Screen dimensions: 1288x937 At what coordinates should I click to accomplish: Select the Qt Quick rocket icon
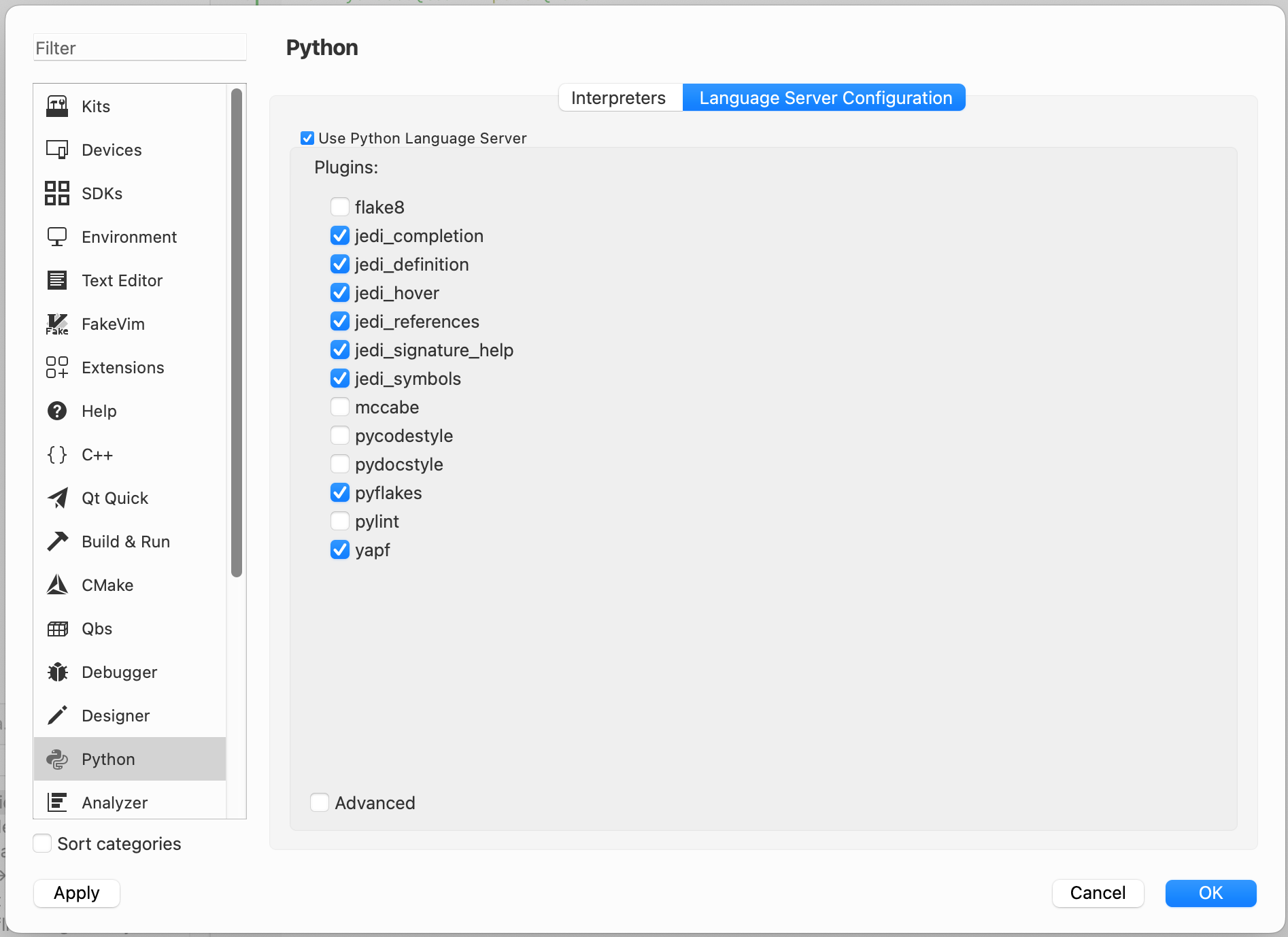click(57, 498)
